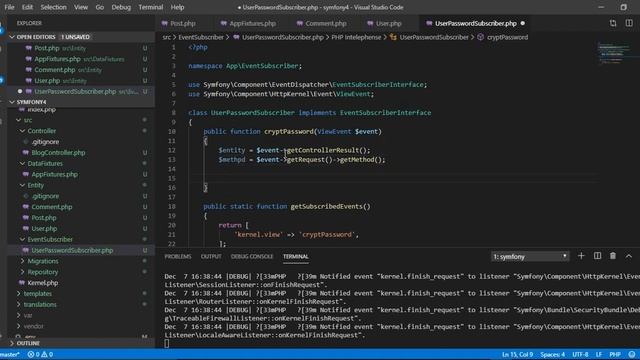Image resolution: width=640 pixels, height=360 pixels.
Task: Open the View menu
Action: point(81,7)
